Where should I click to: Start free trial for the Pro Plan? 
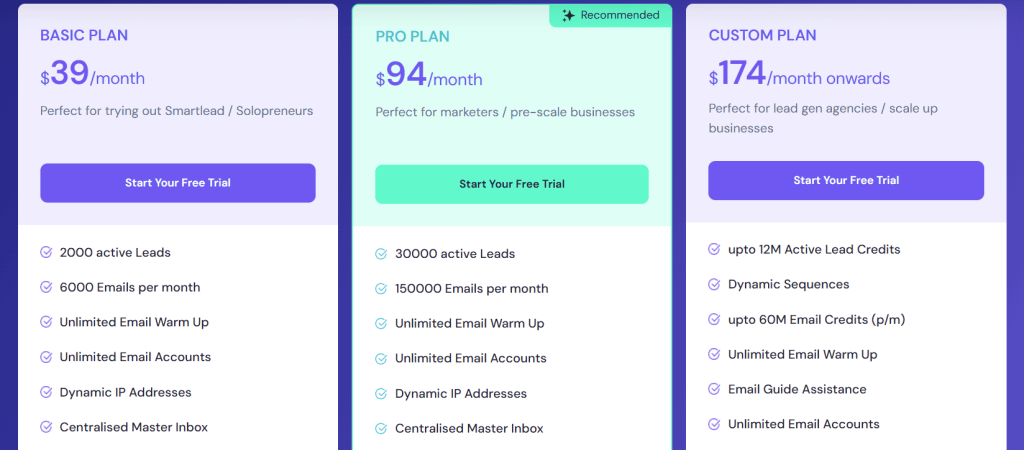(x=512, y=184)
